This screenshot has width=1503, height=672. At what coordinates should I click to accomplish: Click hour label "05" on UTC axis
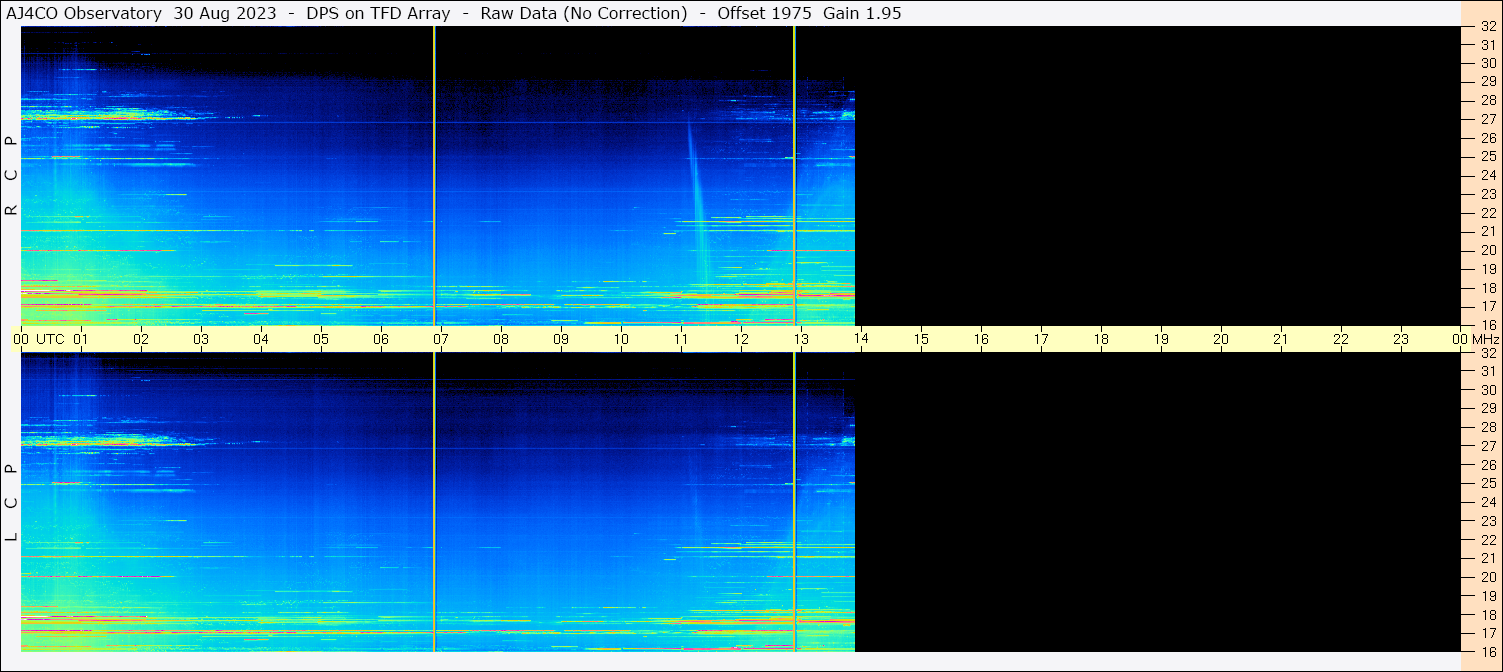(321, 340)
